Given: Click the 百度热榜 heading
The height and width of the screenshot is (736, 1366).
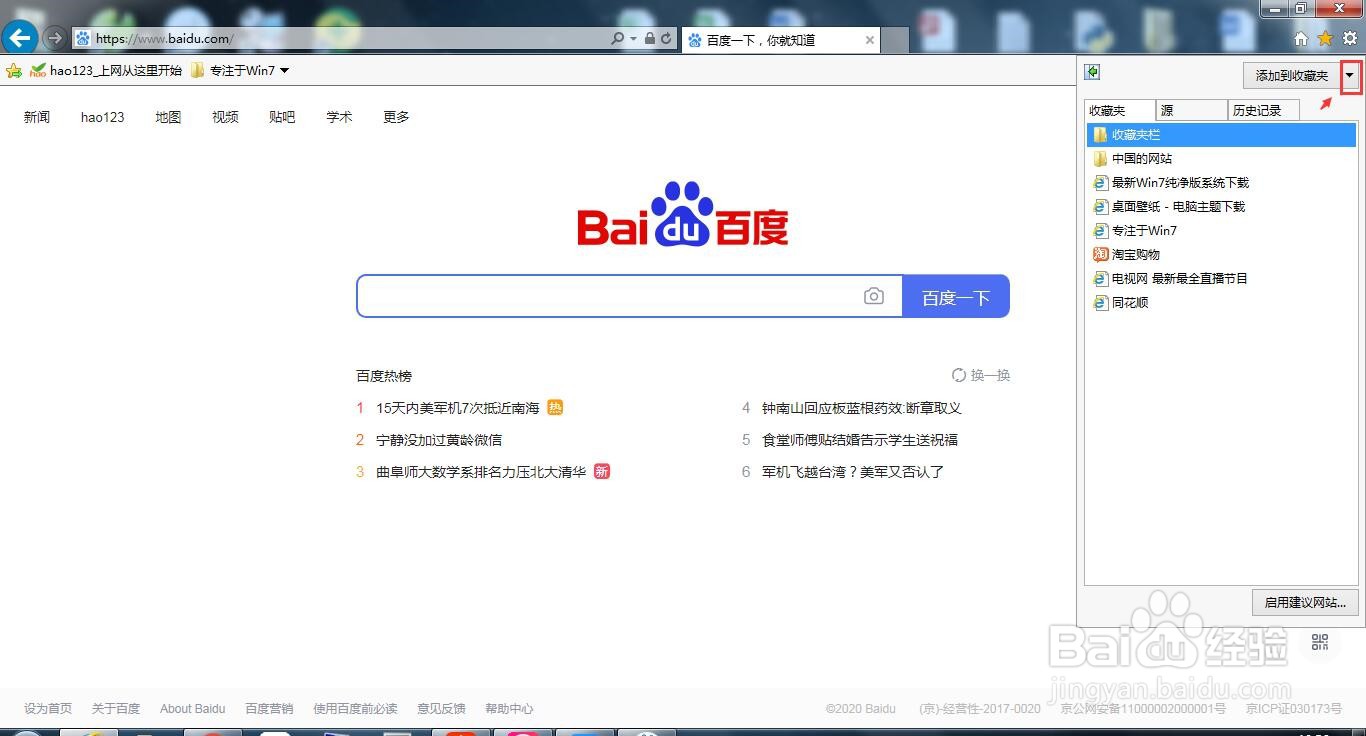Looking at the screenshot, I should (384, 376).
